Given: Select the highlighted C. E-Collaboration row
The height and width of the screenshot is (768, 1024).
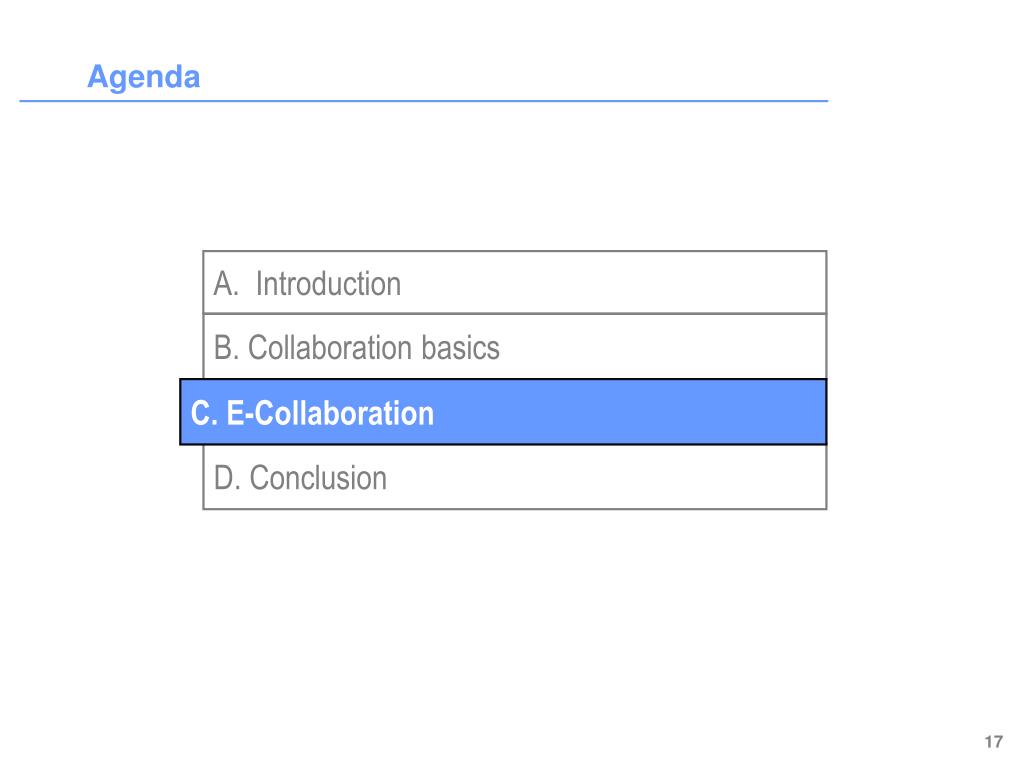Looking at the screenshot, I should (x=503, y=412).
